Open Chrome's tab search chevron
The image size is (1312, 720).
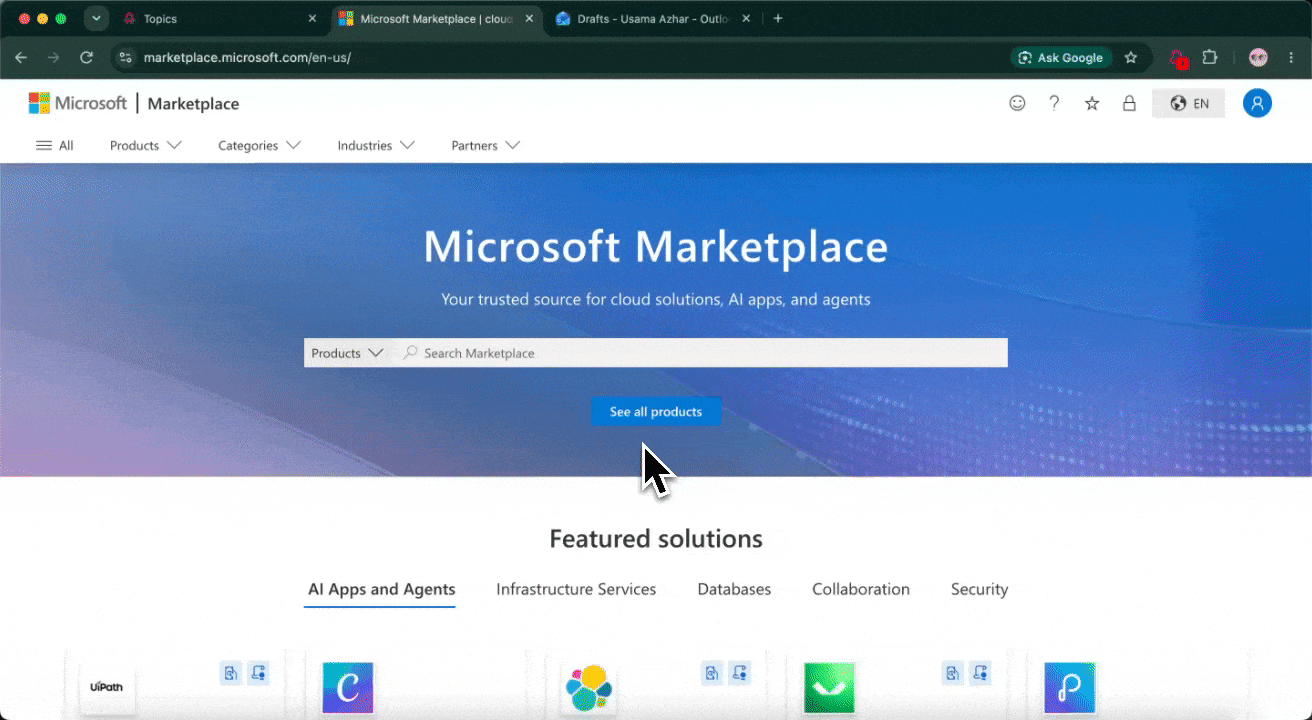click(96, 18)
